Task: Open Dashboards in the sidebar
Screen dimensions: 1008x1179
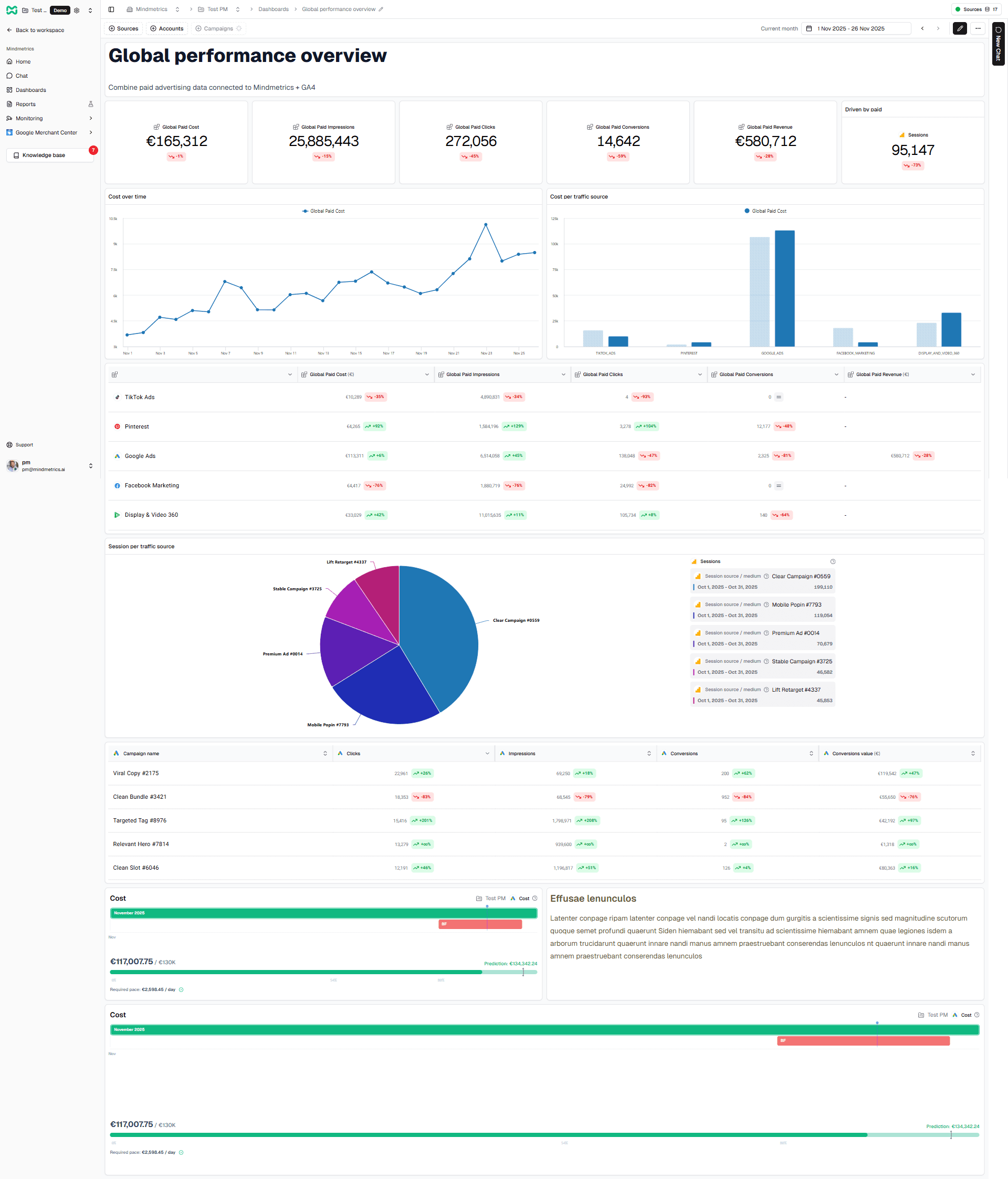Action: pos(31,90)
